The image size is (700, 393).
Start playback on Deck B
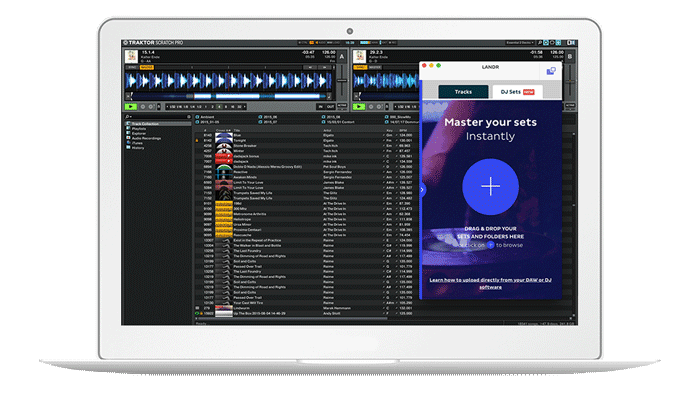(359, 107)
